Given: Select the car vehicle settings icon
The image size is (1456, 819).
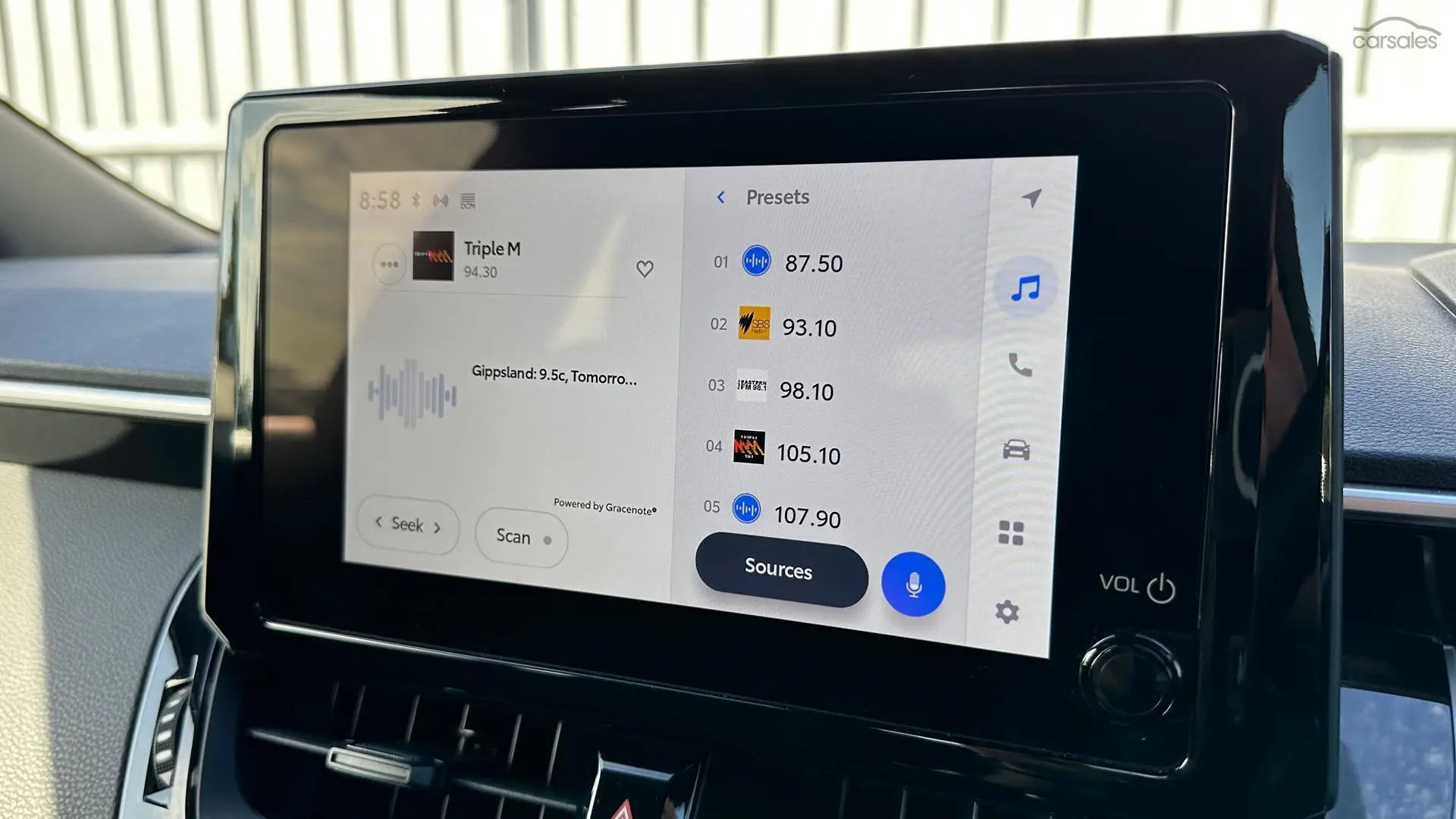Looking at the screenshot, I should [x=1024, y=448].
